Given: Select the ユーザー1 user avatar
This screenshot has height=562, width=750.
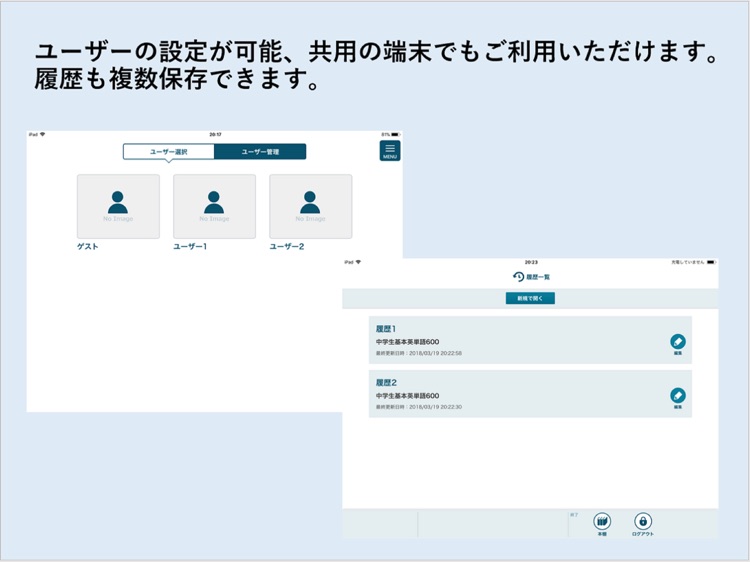Looking at the screenshot, I should click(214, 206).
